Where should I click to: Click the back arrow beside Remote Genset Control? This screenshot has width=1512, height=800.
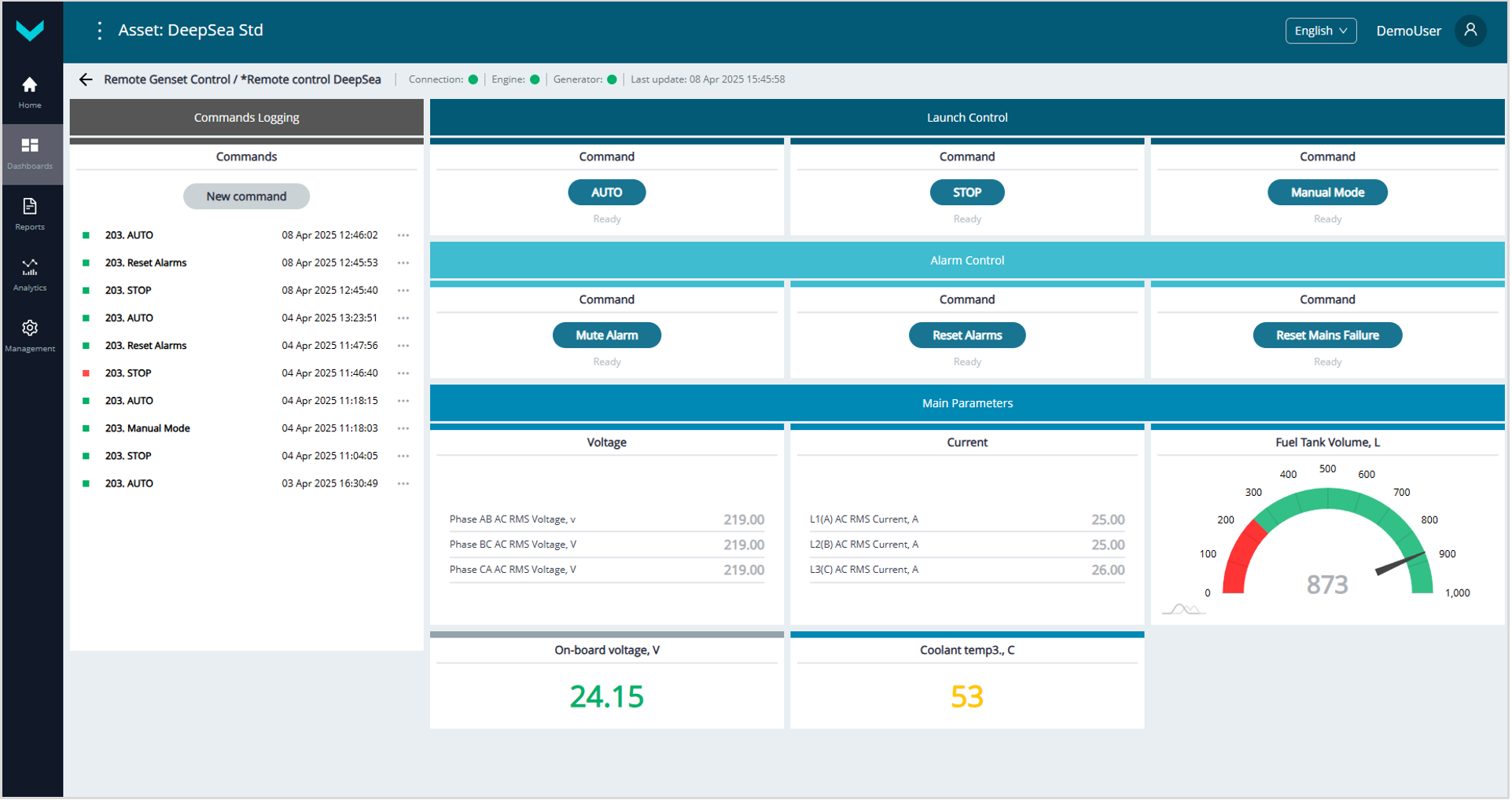pos(86,79)
